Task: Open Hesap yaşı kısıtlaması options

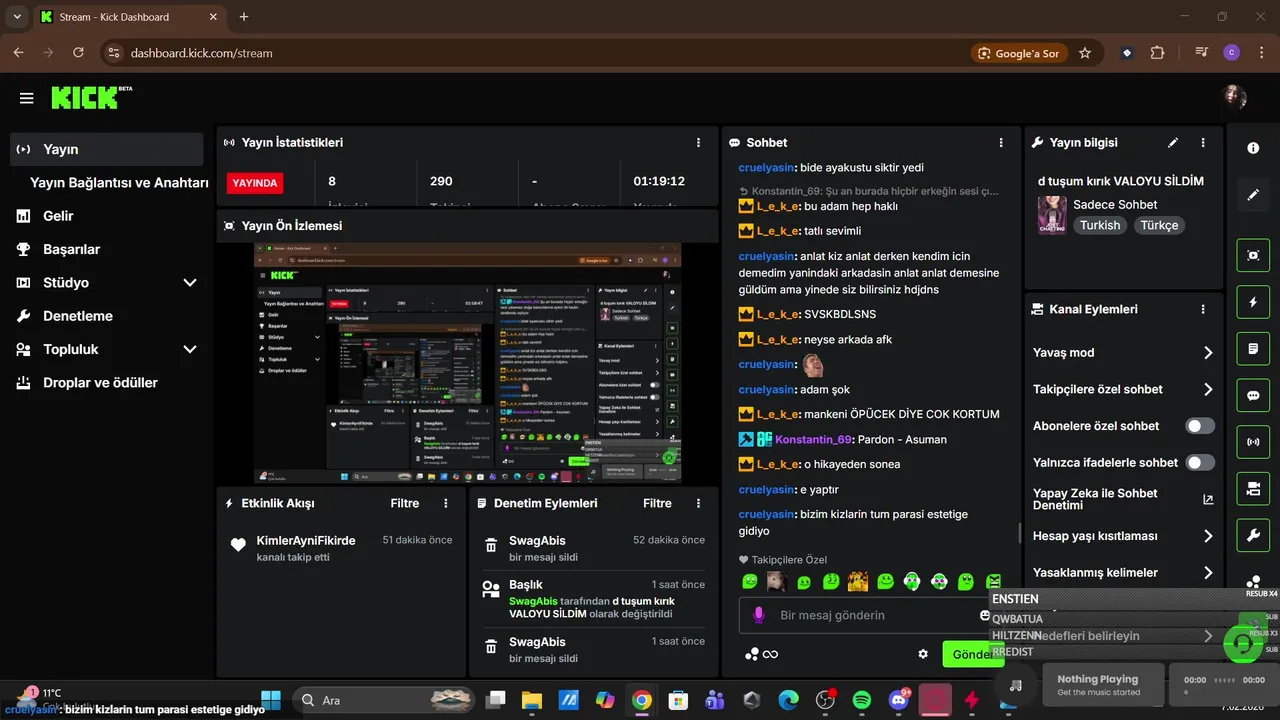Action: click(1123, 537)
